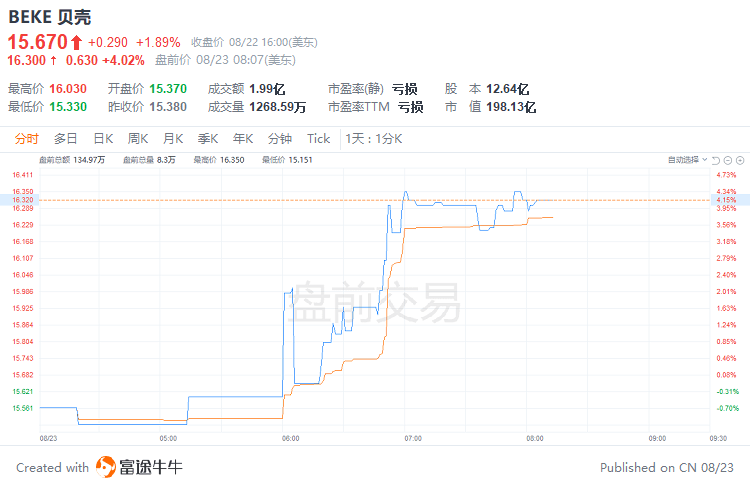Click the 市值 value 198.13亿
Image resolution: width=750 pixels, height=488 pixels.
[x=511, y=106]
